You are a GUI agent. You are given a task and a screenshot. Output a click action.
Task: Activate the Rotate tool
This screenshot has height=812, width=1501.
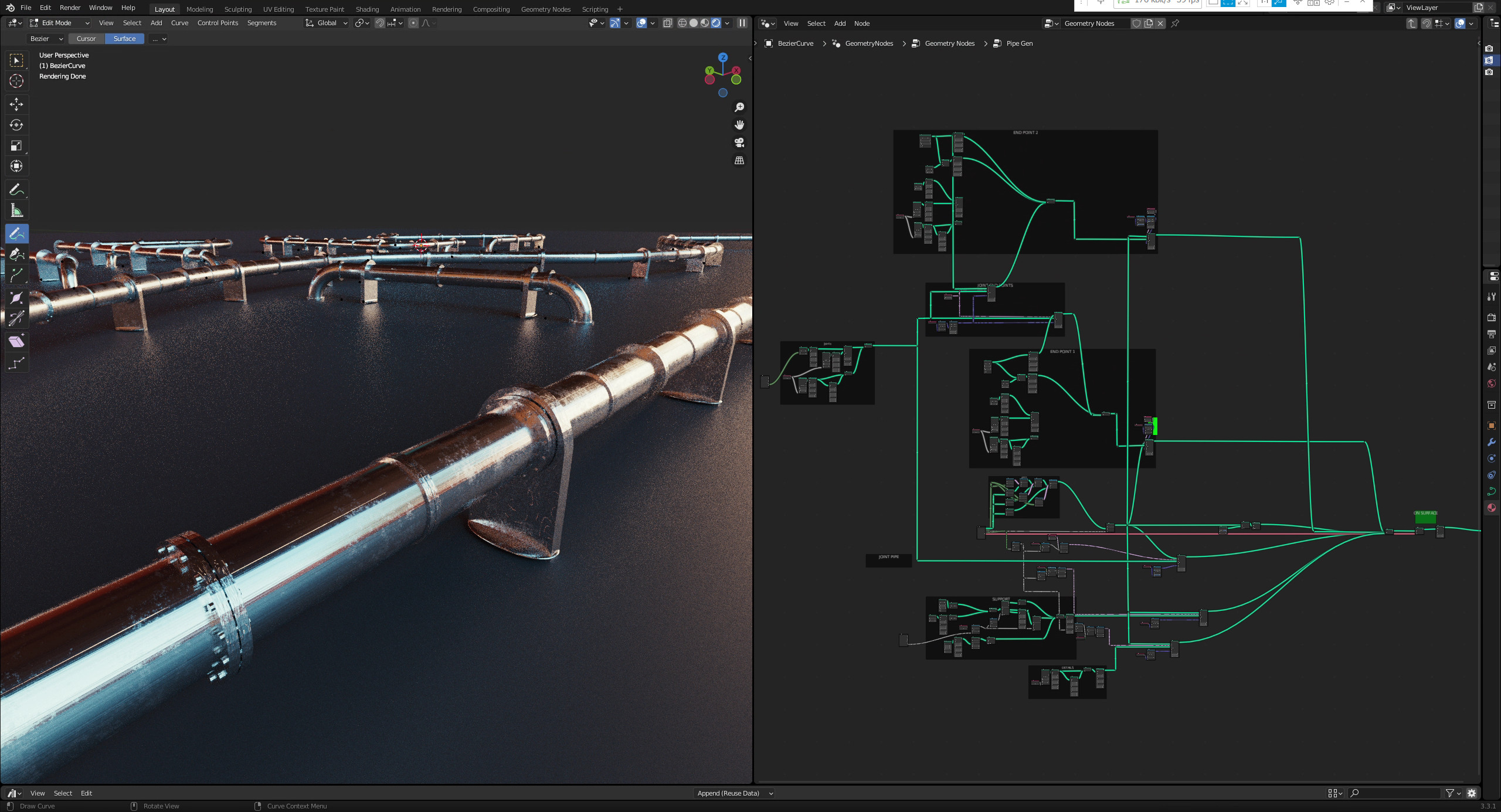[x=16, y=125]
